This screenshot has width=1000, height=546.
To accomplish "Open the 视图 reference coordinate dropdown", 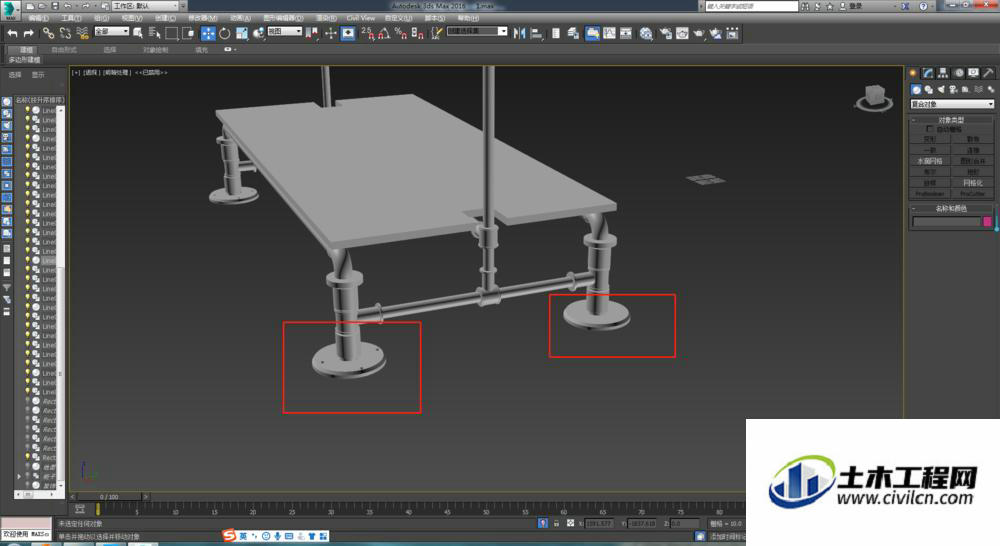I will pyautogui.click(x=284, y=31).
